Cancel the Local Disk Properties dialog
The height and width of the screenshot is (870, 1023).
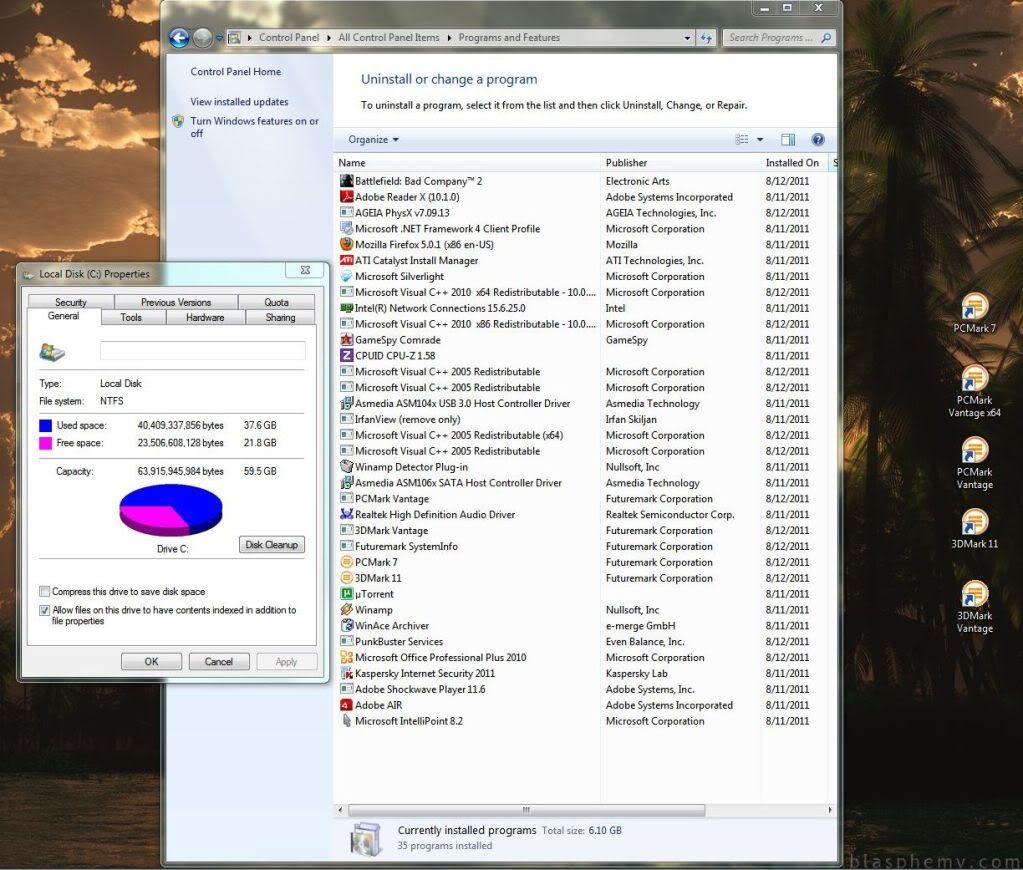coord(219,661)
